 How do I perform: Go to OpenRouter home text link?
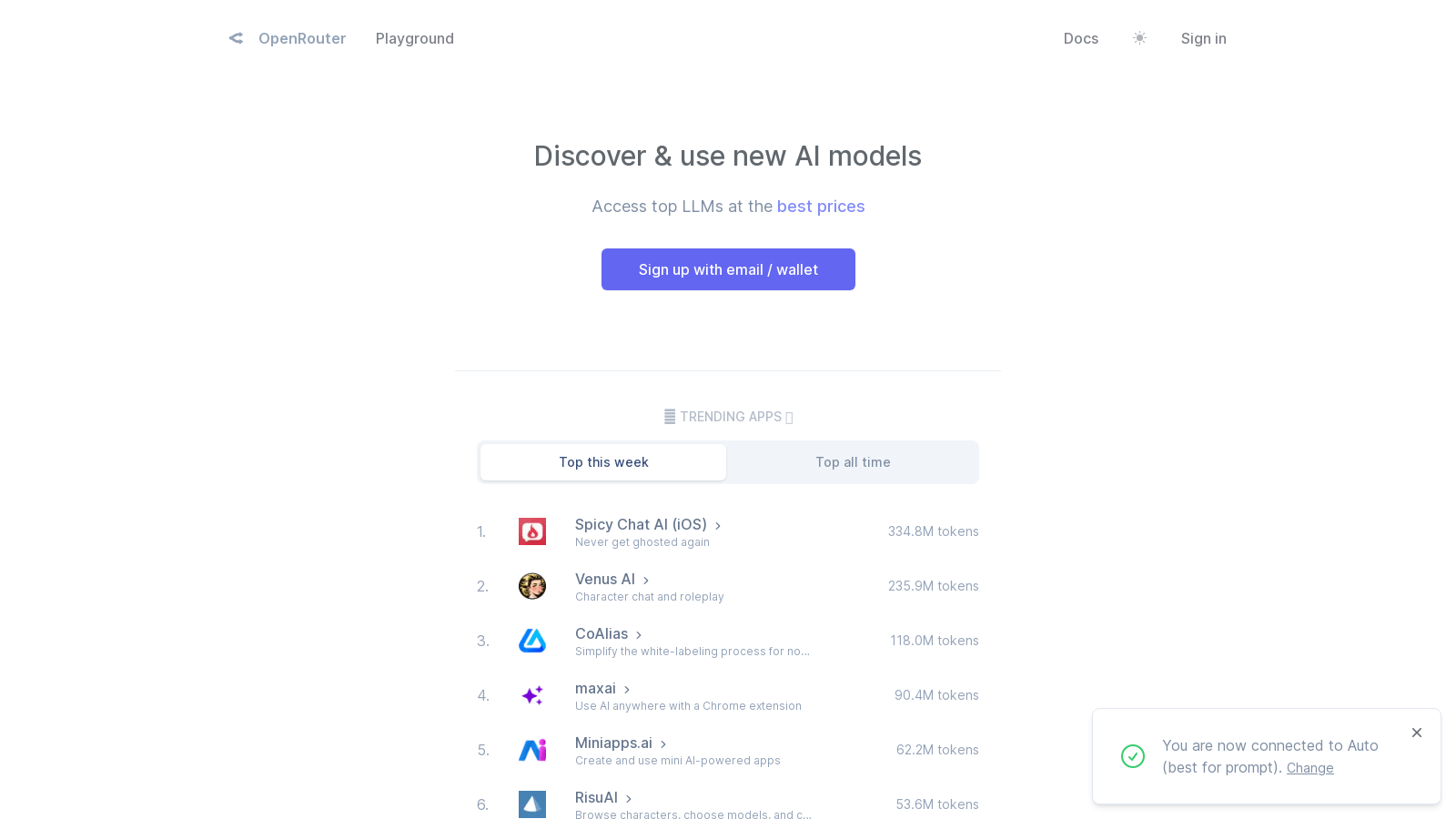[x=302, y=38]
